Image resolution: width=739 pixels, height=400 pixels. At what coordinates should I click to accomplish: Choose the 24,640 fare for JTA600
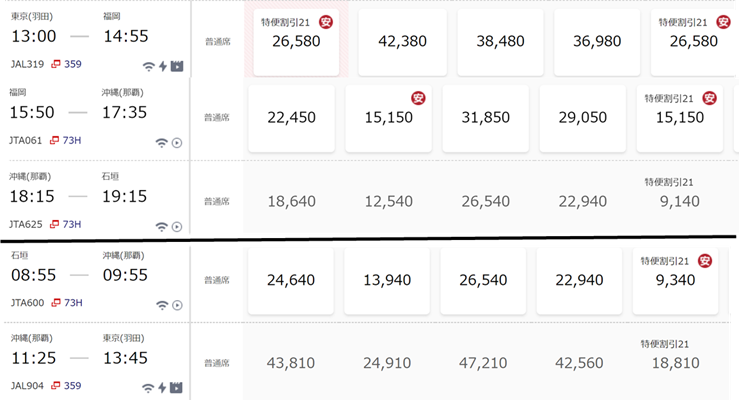click(x=292, y=281)
